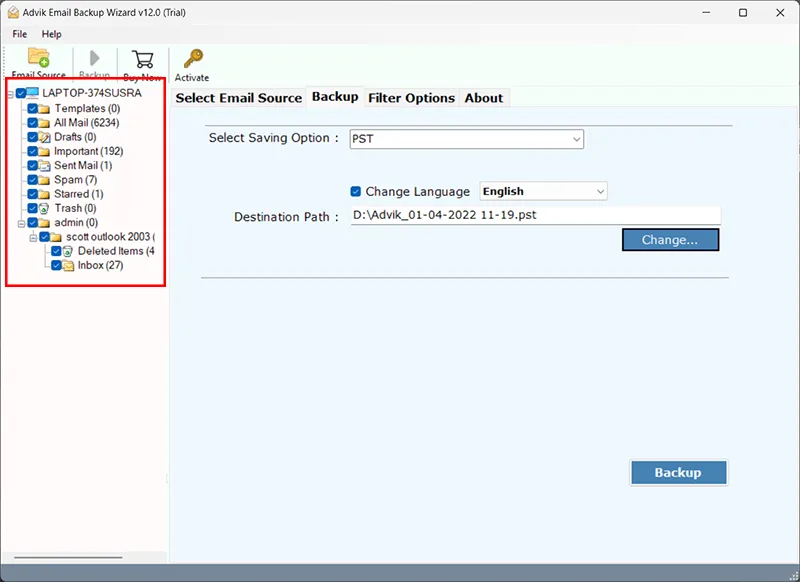The width and height of the screenshot is (800, 582).
Task: Click the Templates folder icon
Action: [44, 109]
